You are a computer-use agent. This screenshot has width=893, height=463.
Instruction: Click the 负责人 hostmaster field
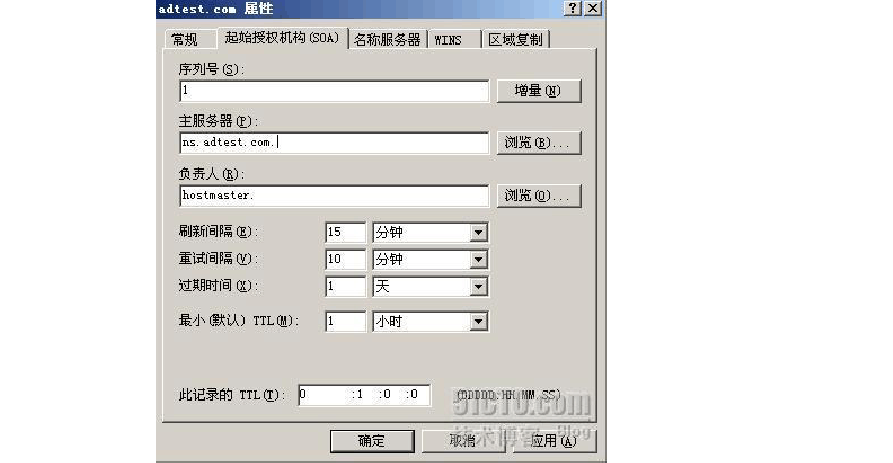coord(334,195)
